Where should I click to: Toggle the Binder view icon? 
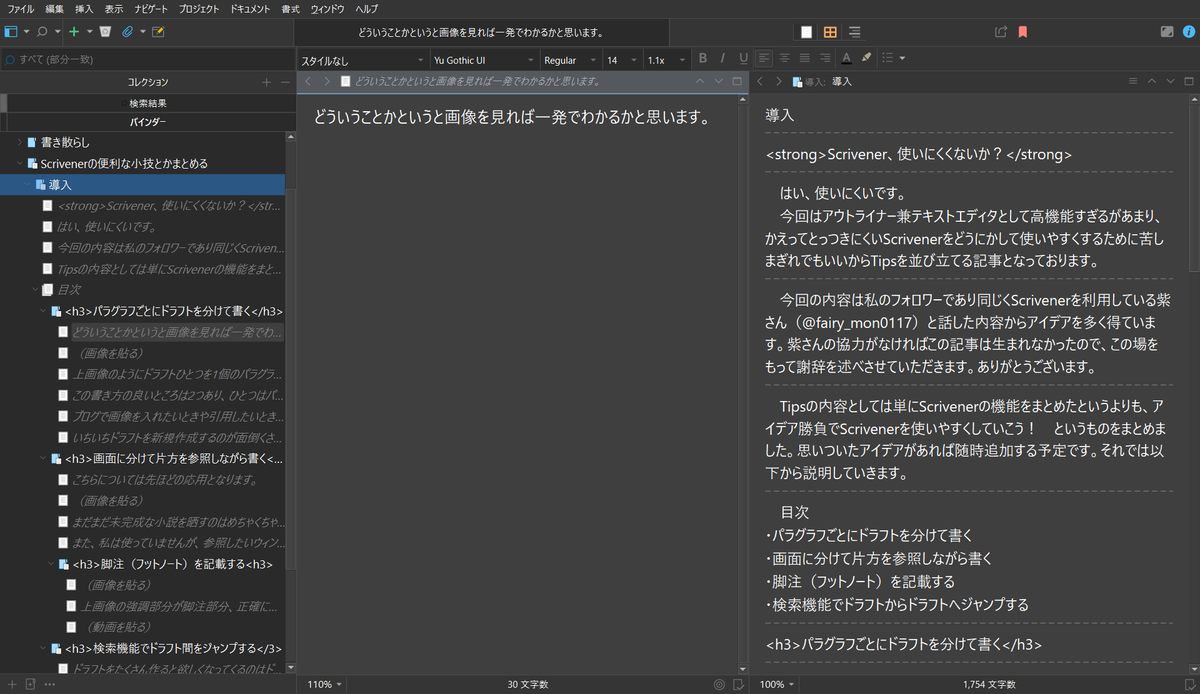click(12, 32)
